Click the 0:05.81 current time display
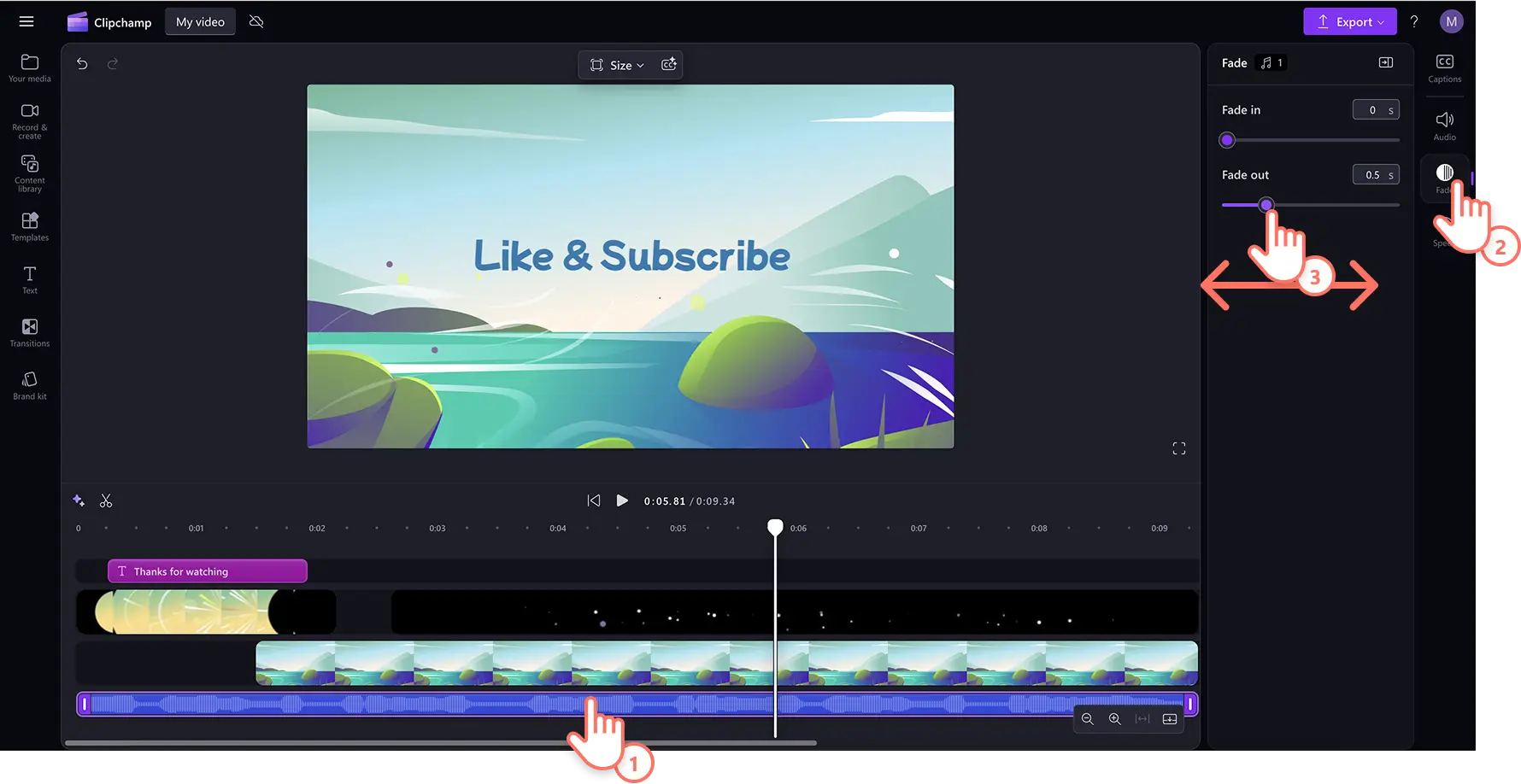This screenshot has width=1521, height=784. pyautogui.click(x=665, y=501)
